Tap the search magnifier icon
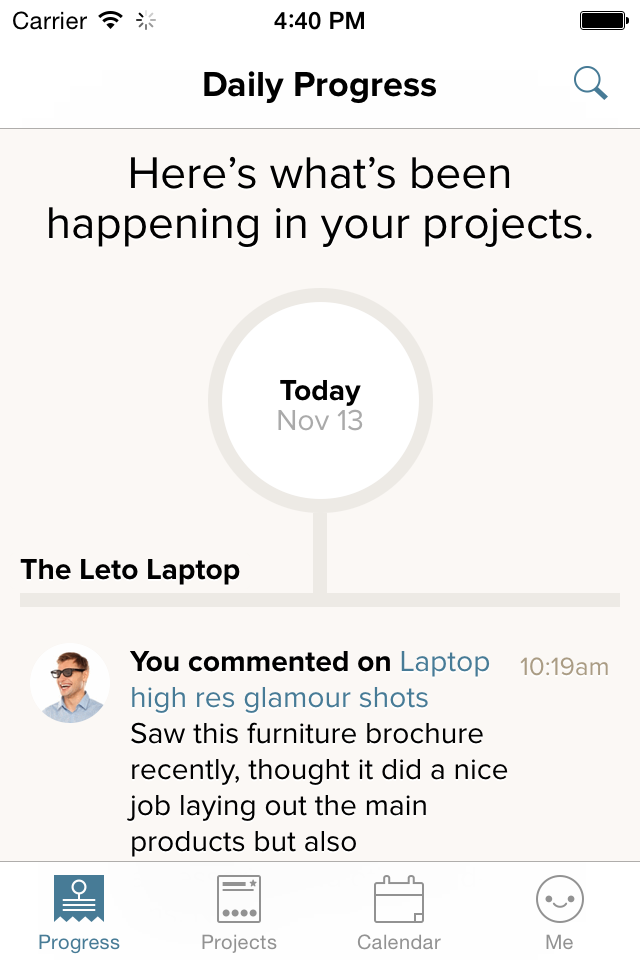The image size is (640, 960). (x=591, y=84)
